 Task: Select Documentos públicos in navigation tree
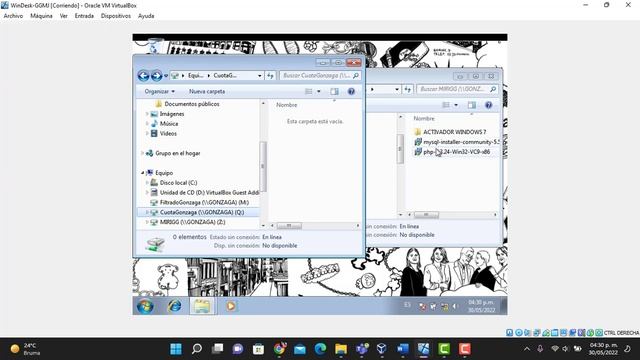[x=192, y=104]
